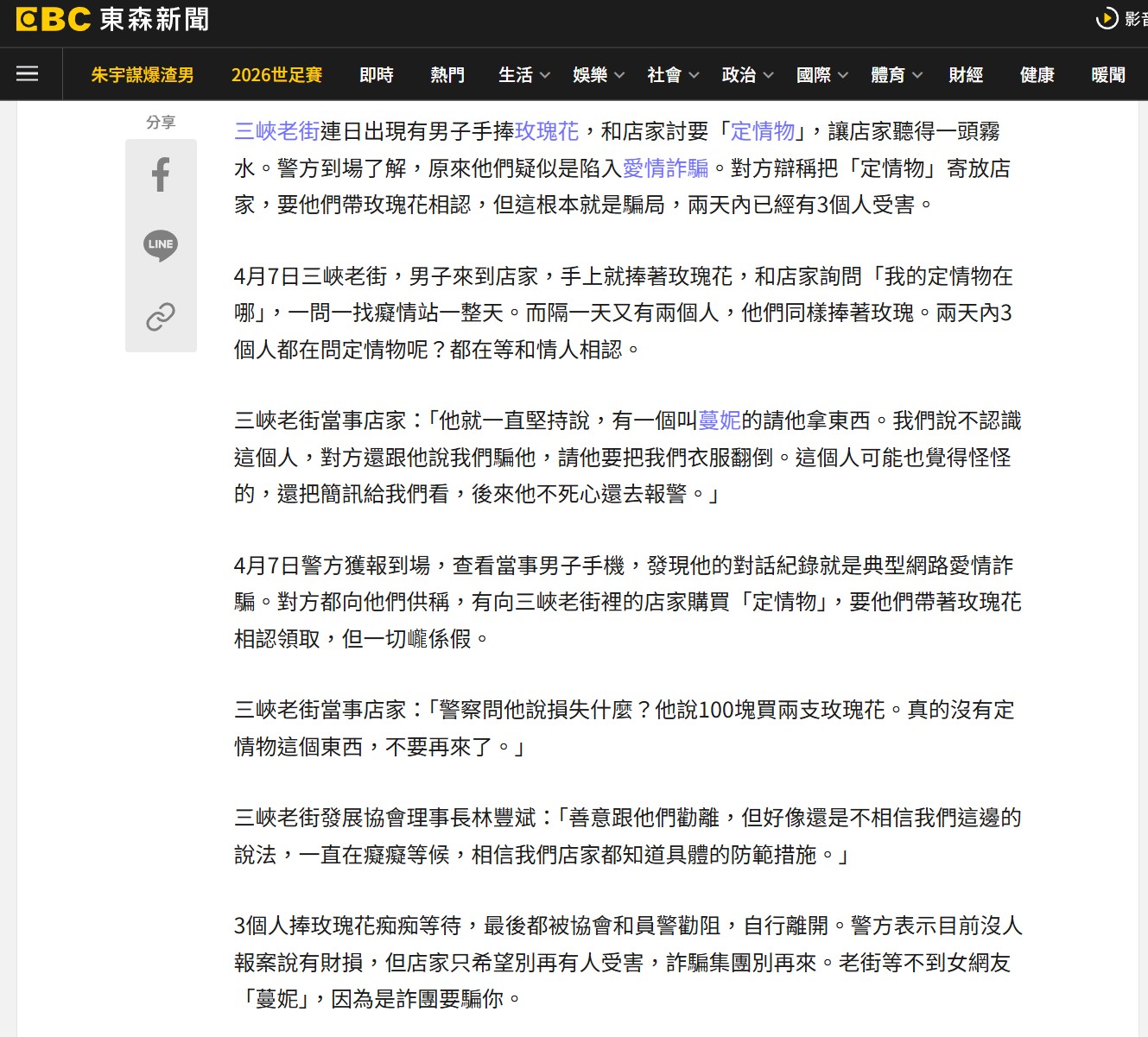Expand the 娛樂 dropdown menu
The height and width of the screenshot is (1037, 1148).
(599, 75)
